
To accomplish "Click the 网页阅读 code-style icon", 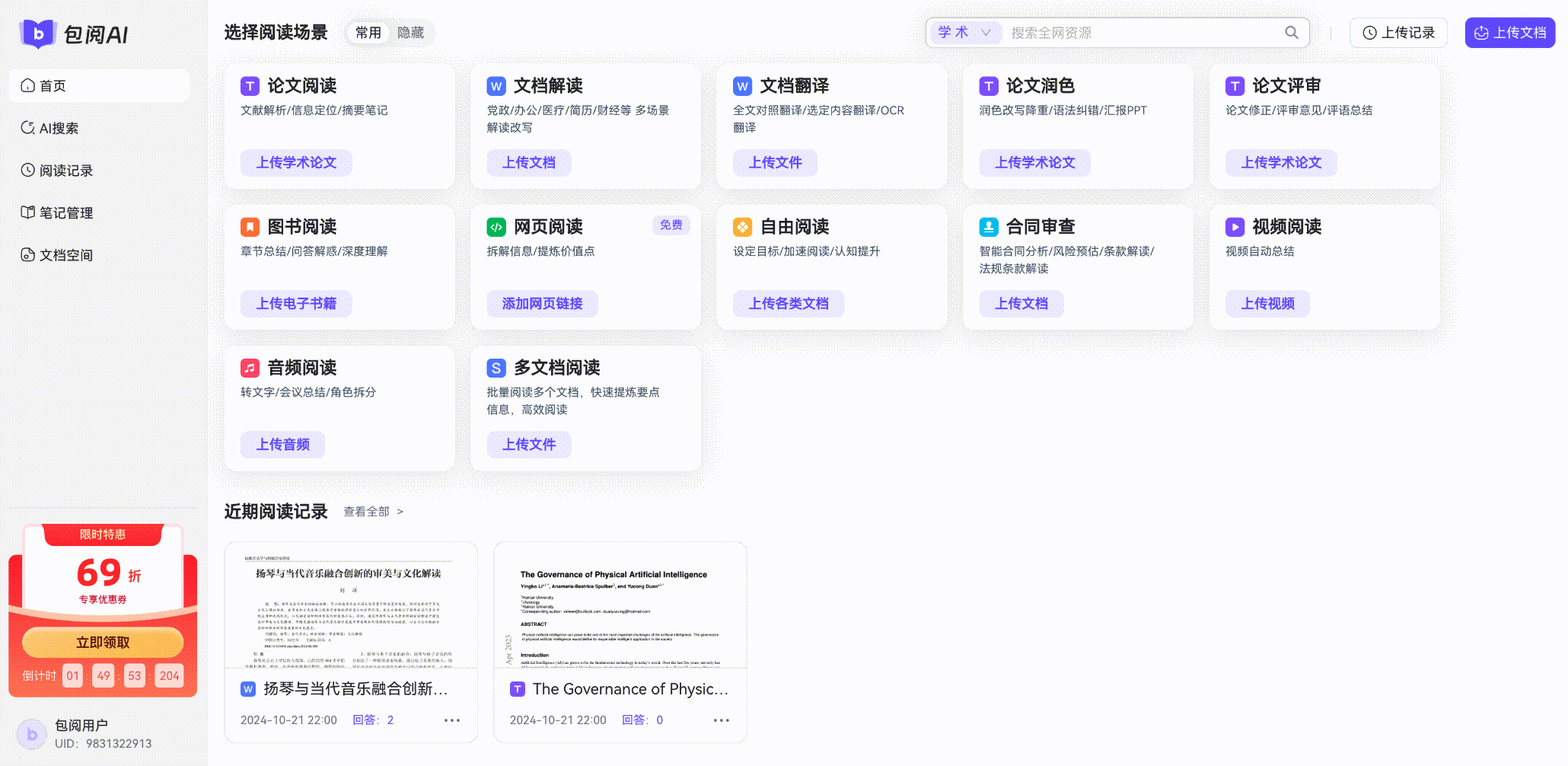I will [496, 226].
